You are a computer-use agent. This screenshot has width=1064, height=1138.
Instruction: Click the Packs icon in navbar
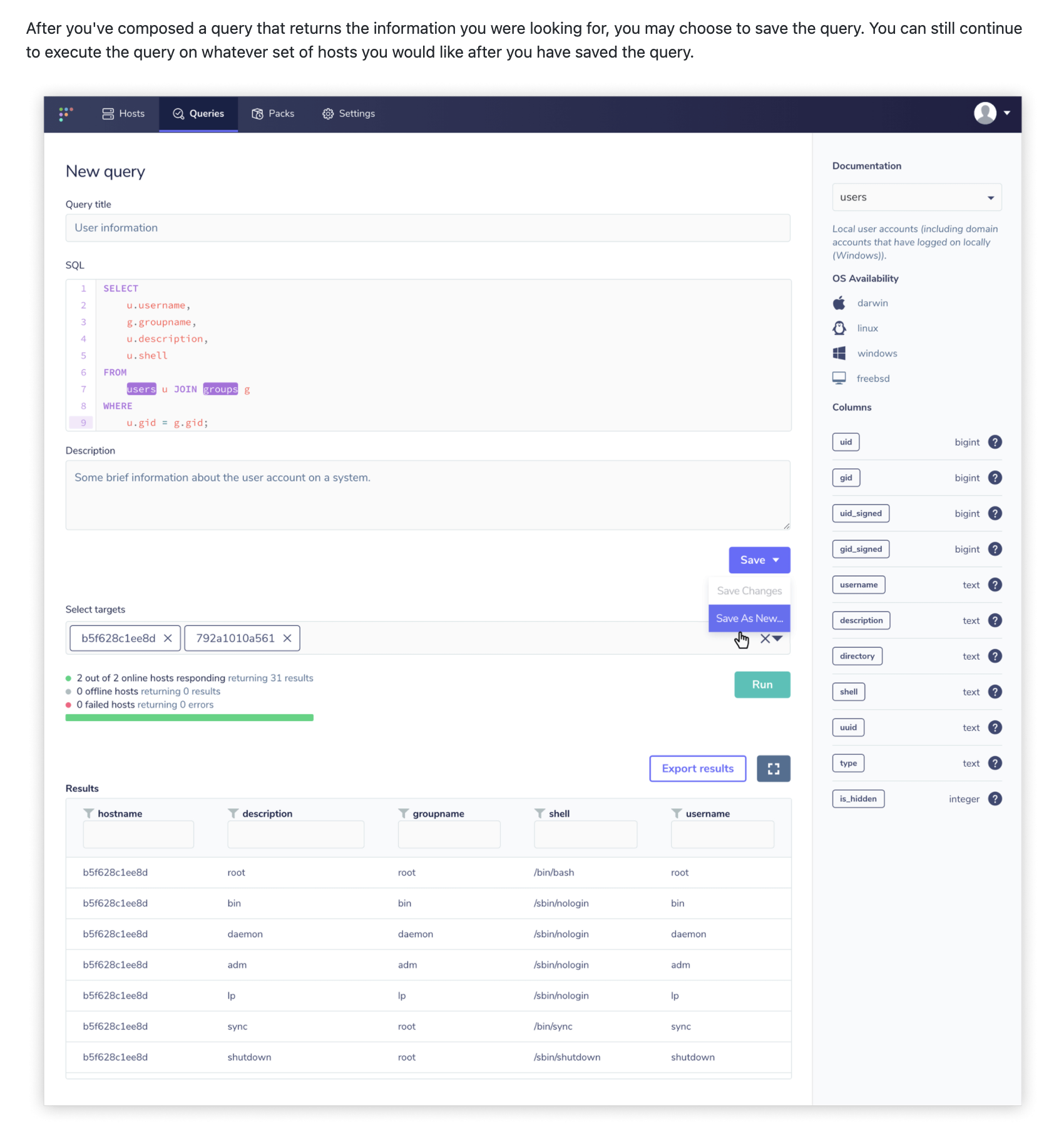(x=257, y=113)
